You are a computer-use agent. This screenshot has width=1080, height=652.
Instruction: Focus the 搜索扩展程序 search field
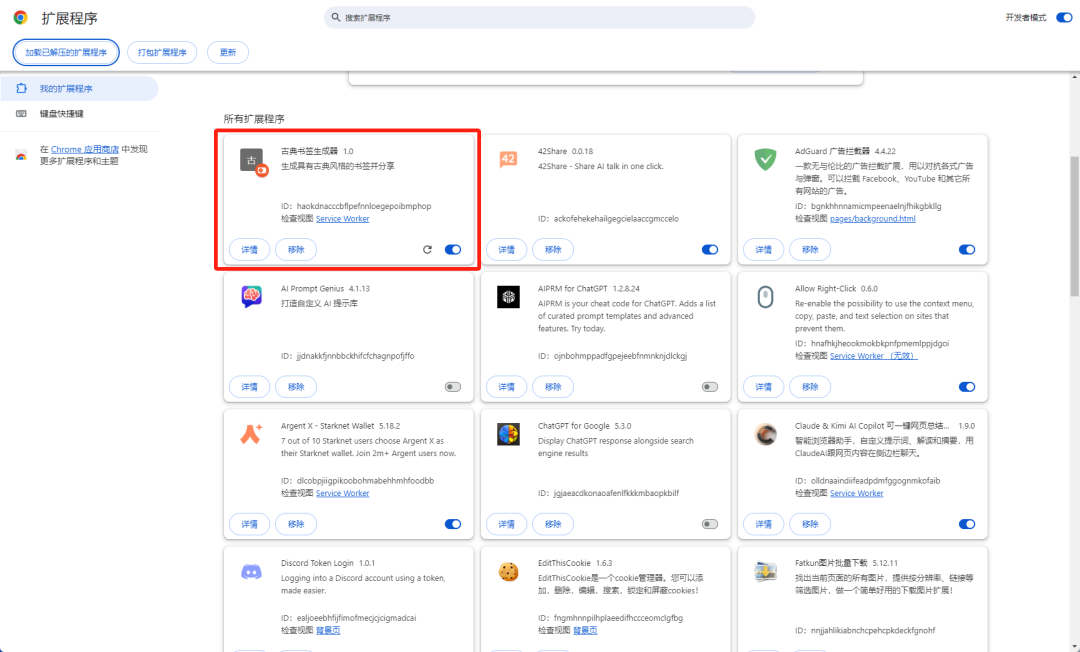coord(539,17)
